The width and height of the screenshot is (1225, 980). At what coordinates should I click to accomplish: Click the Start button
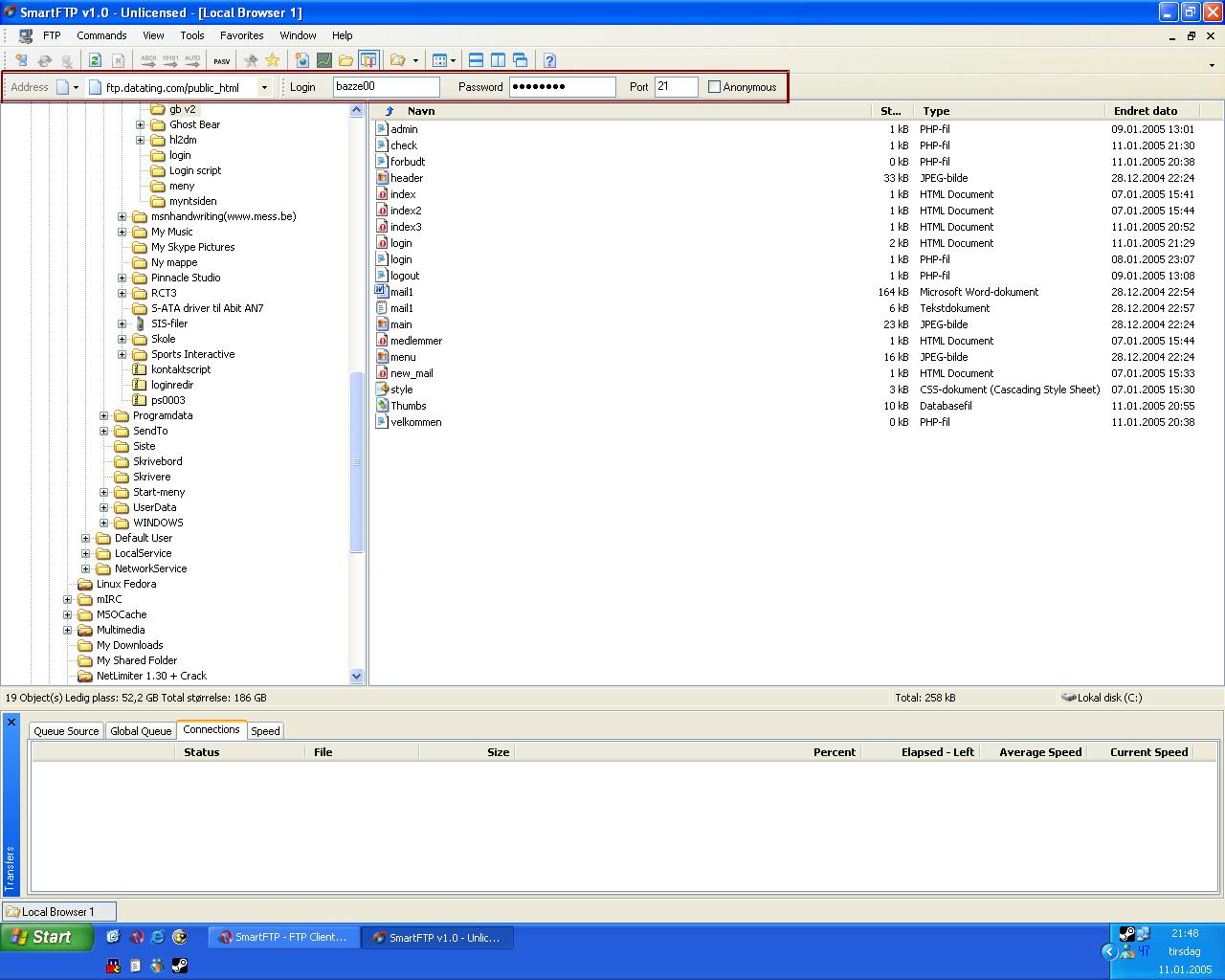[x=47, y=937]
